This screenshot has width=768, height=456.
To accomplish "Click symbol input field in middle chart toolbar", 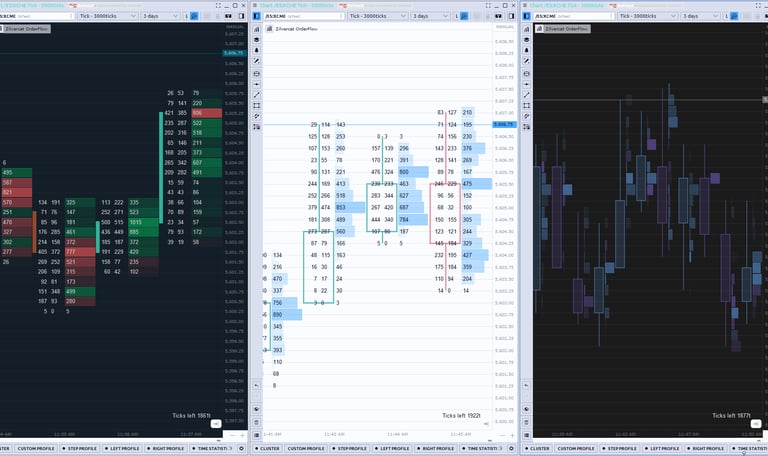I will coord(304,16).
